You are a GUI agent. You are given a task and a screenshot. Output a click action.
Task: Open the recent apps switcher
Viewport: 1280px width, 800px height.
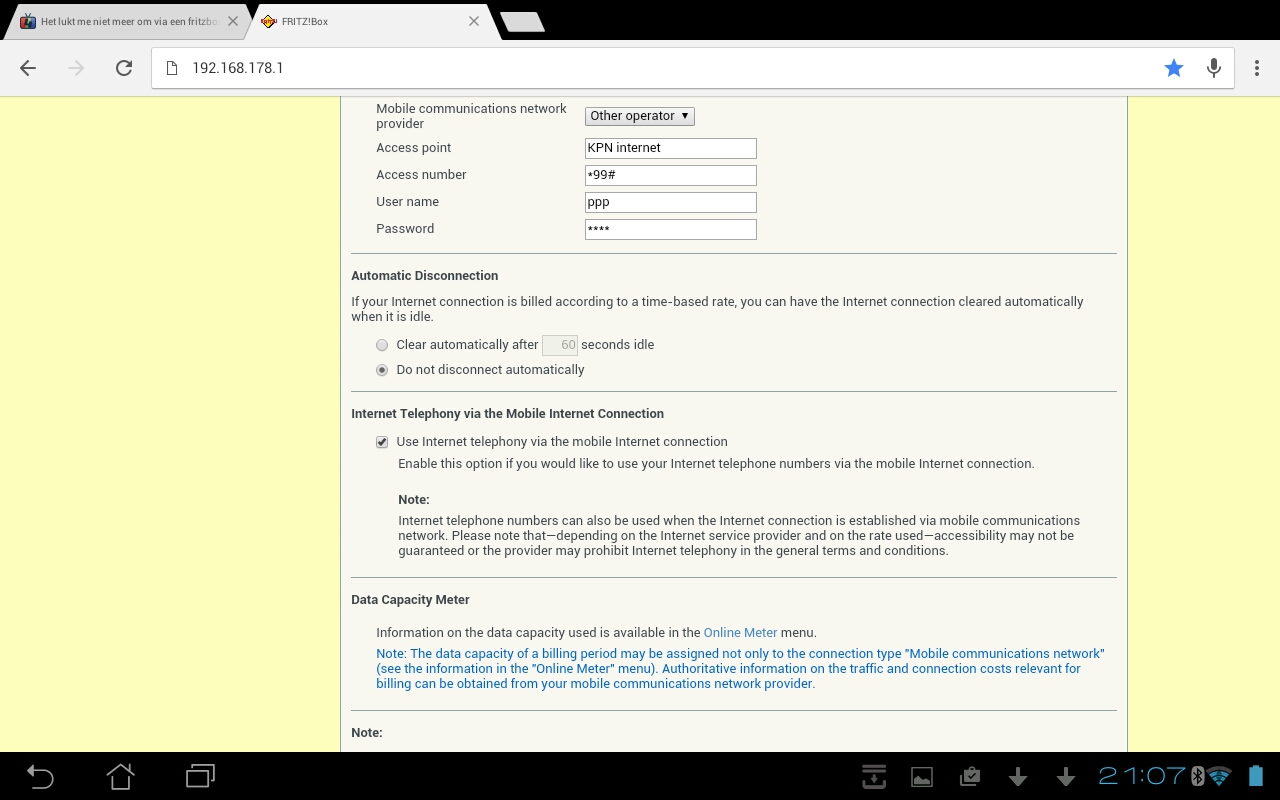pyautogui.click(x=200, y=776)
